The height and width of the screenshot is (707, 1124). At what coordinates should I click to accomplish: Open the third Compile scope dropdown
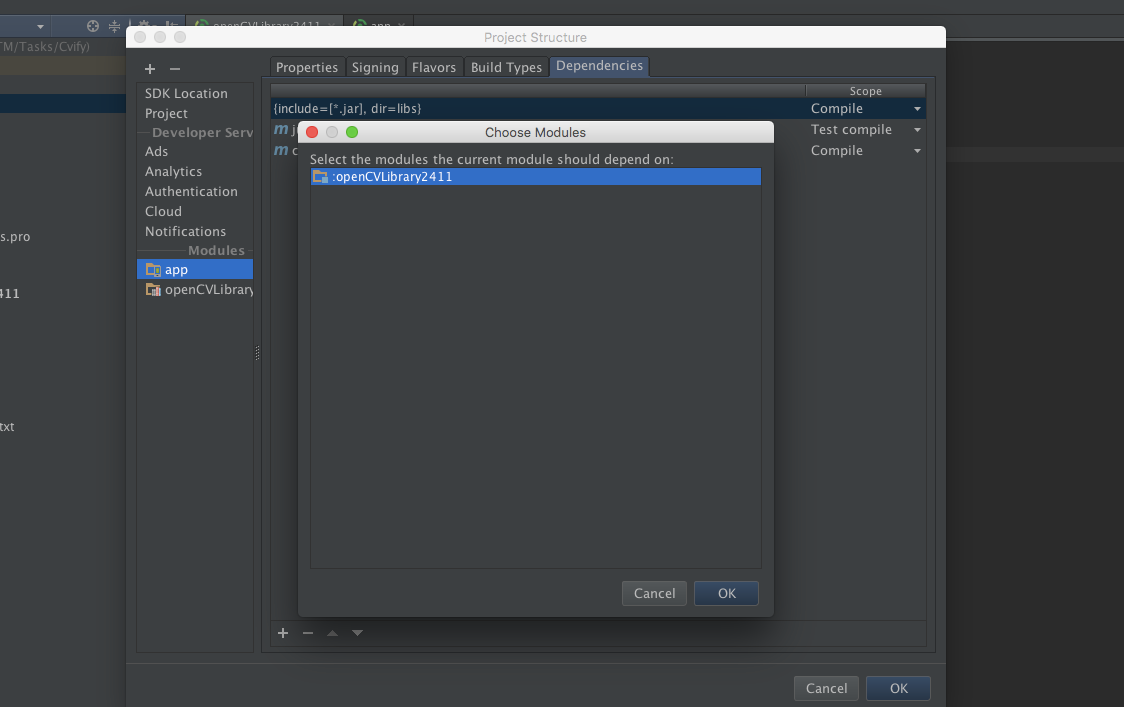(x=916, y=150)
